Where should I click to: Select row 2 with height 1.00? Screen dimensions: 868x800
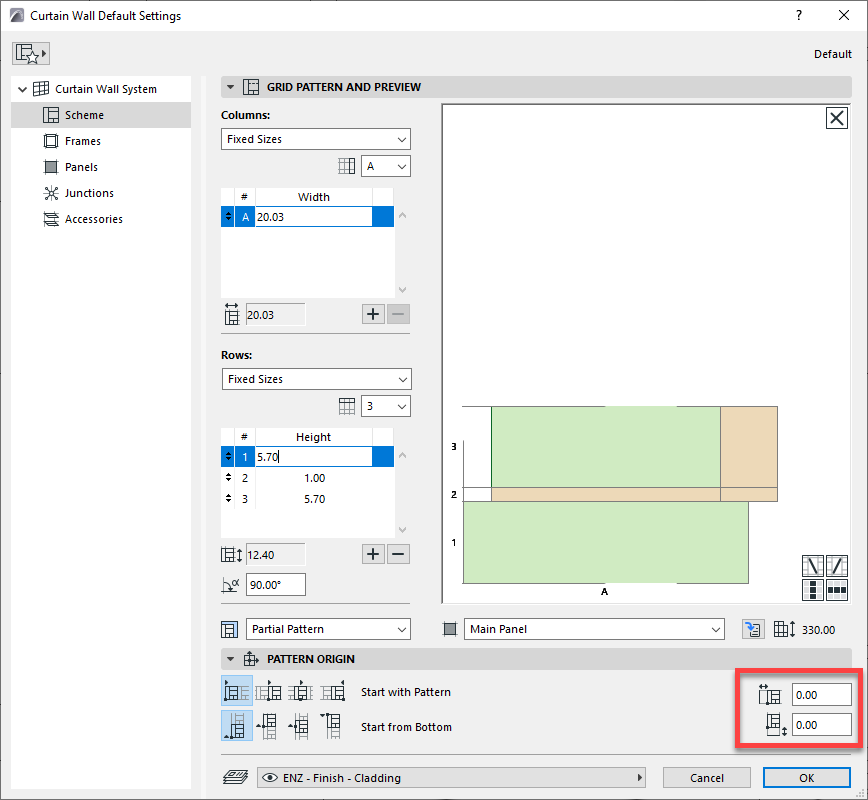[307, 478]
